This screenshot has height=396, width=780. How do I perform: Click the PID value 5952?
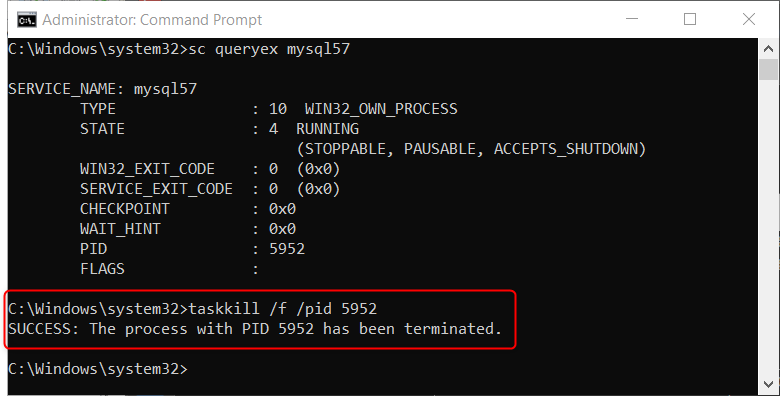click(287, 249)
